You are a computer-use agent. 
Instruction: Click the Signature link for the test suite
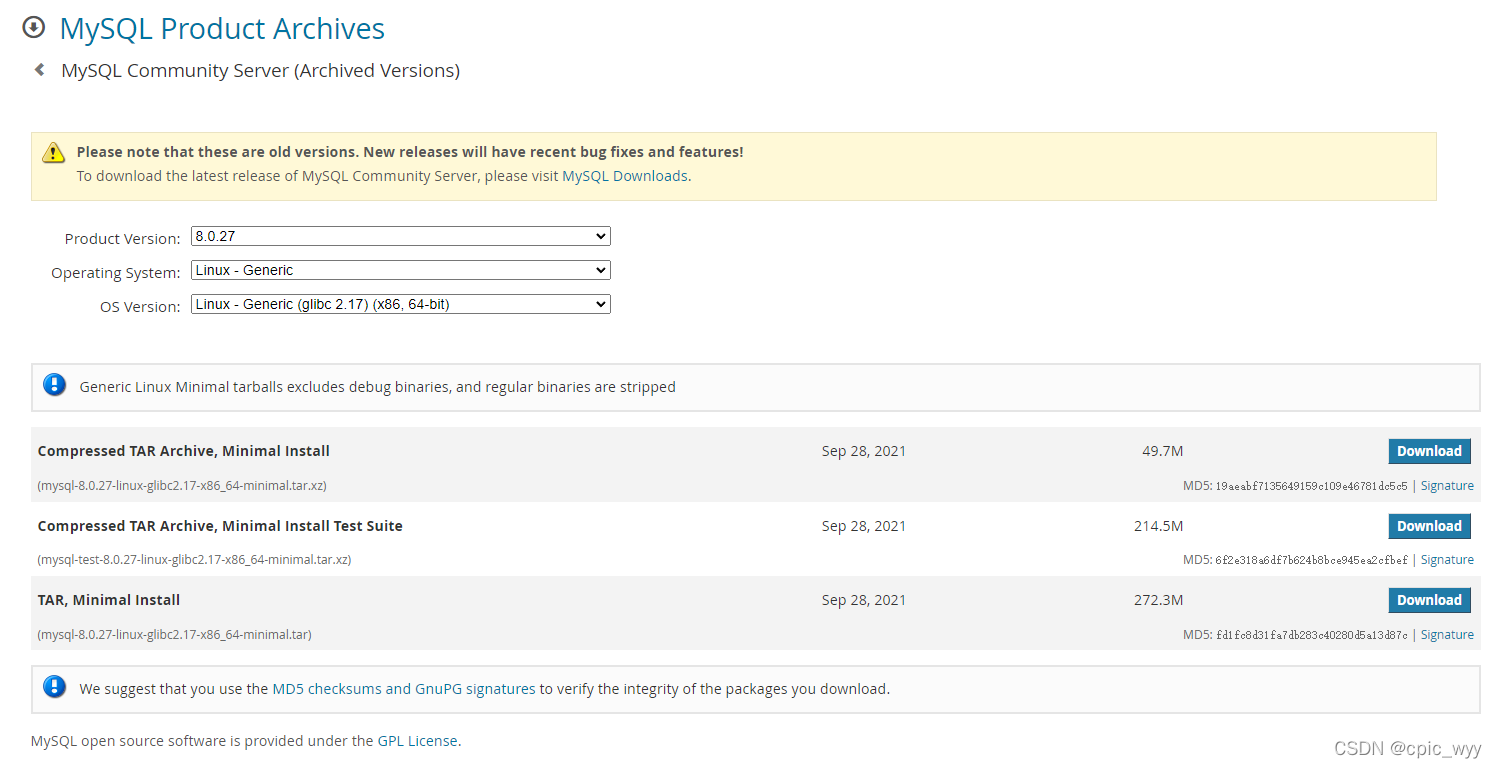(1447, 559)
